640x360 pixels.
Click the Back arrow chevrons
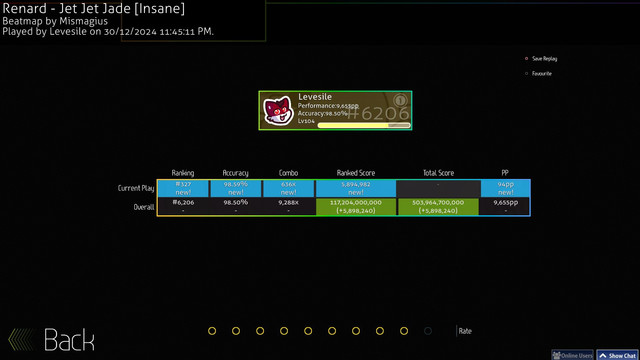(21, 340)
